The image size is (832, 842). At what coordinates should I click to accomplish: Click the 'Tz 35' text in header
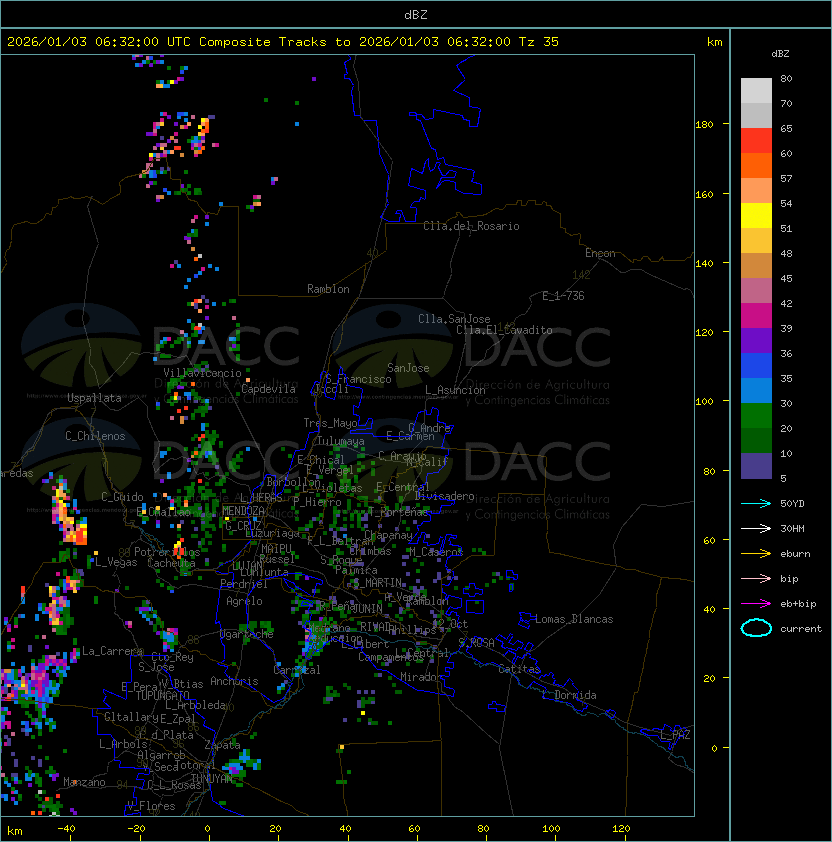click(x=539, y=42)
